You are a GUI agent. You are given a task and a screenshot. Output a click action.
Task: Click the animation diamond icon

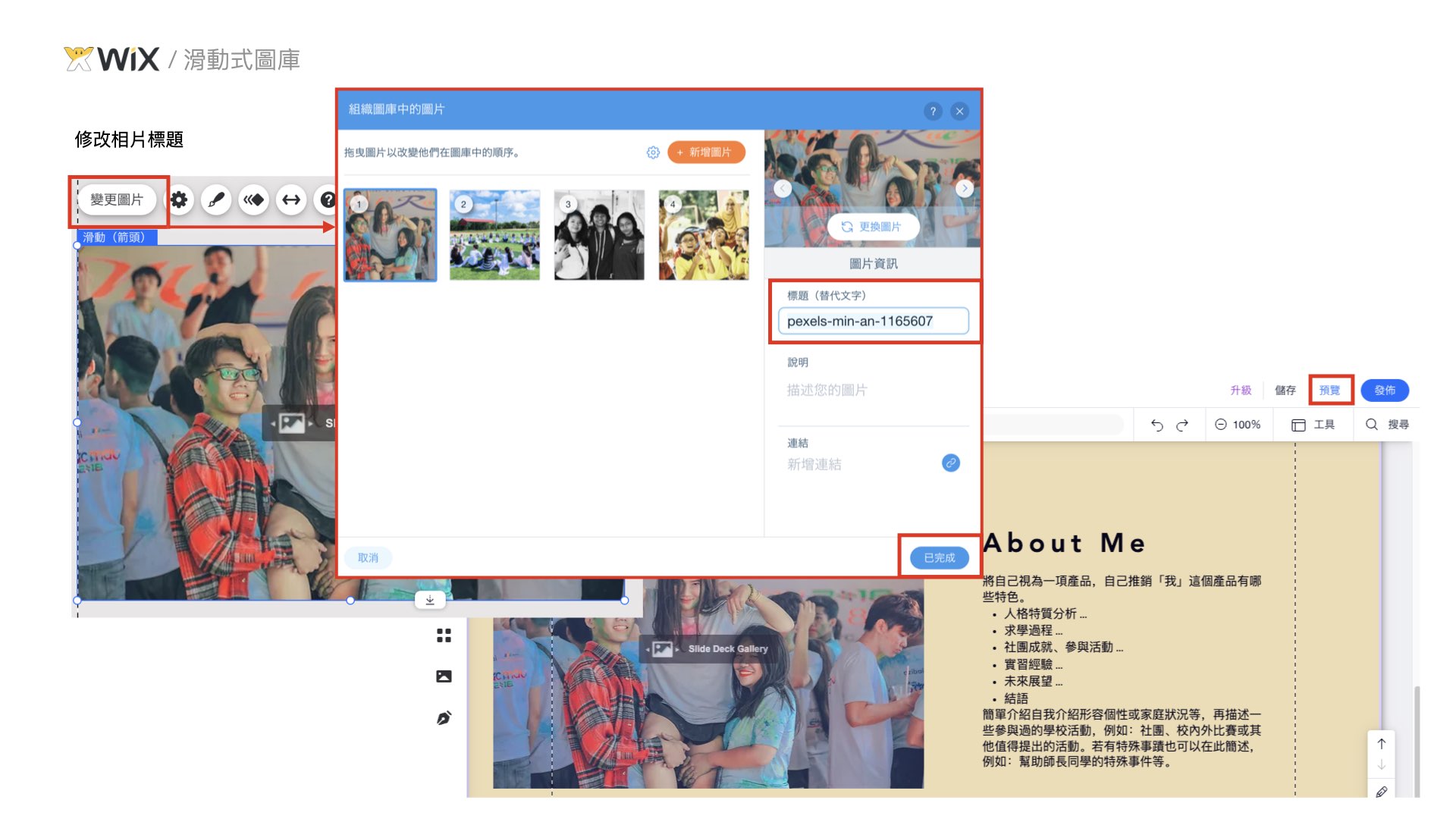[x=254, y=199]
